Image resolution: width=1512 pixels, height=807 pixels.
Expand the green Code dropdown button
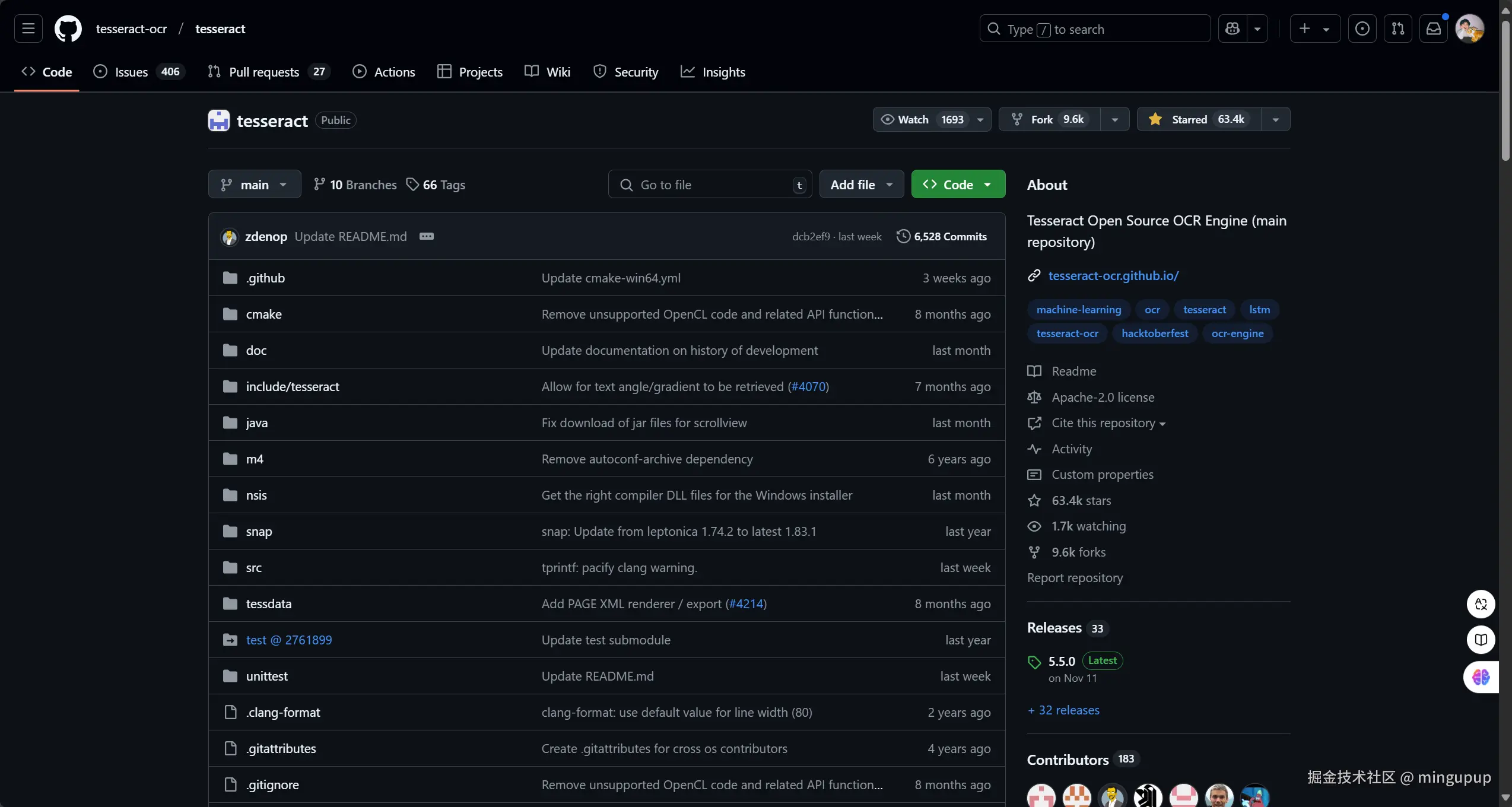coord(958,185)
